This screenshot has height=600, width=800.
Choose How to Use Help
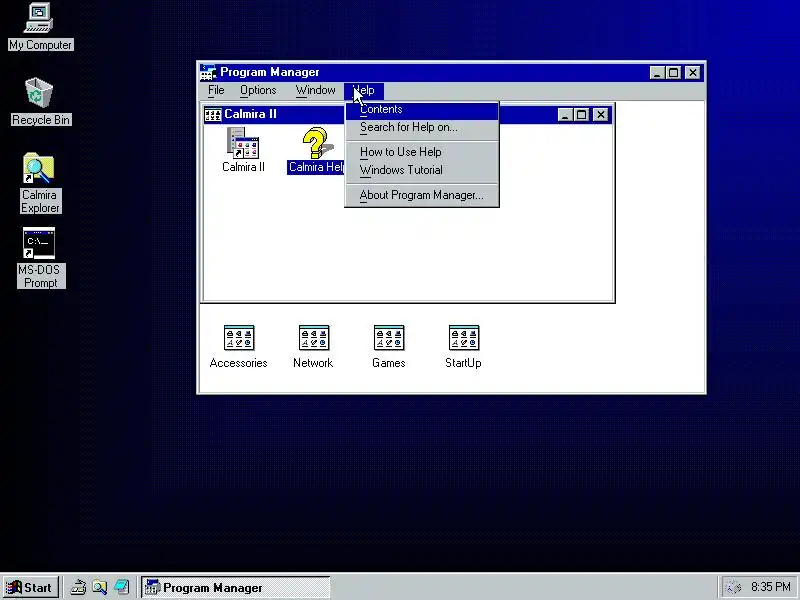422,152
